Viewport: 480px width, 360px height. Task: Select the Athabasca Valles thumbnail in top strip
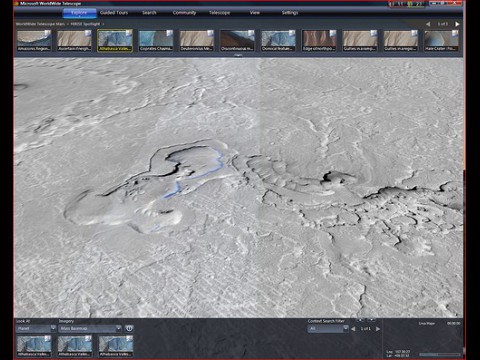[x=115, y=40]
